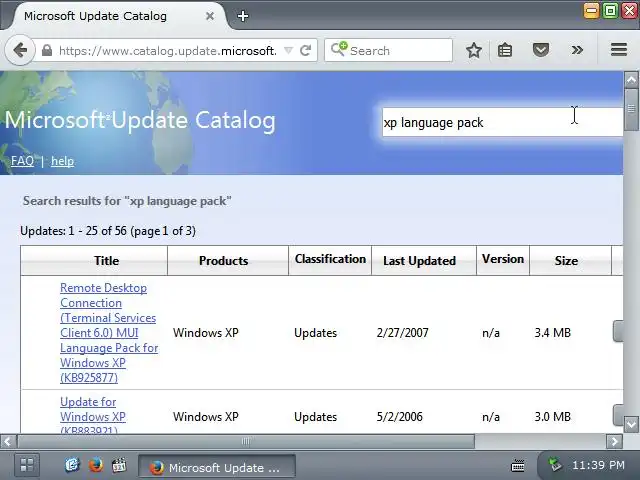Open the help link
Viewport: 640px width, 480px height.
pyautogui.click(x=62, y=161)
